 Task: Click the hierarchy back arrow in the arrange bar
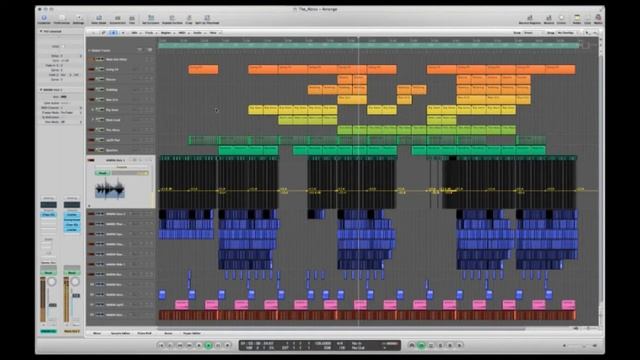[x=93, y=33]
